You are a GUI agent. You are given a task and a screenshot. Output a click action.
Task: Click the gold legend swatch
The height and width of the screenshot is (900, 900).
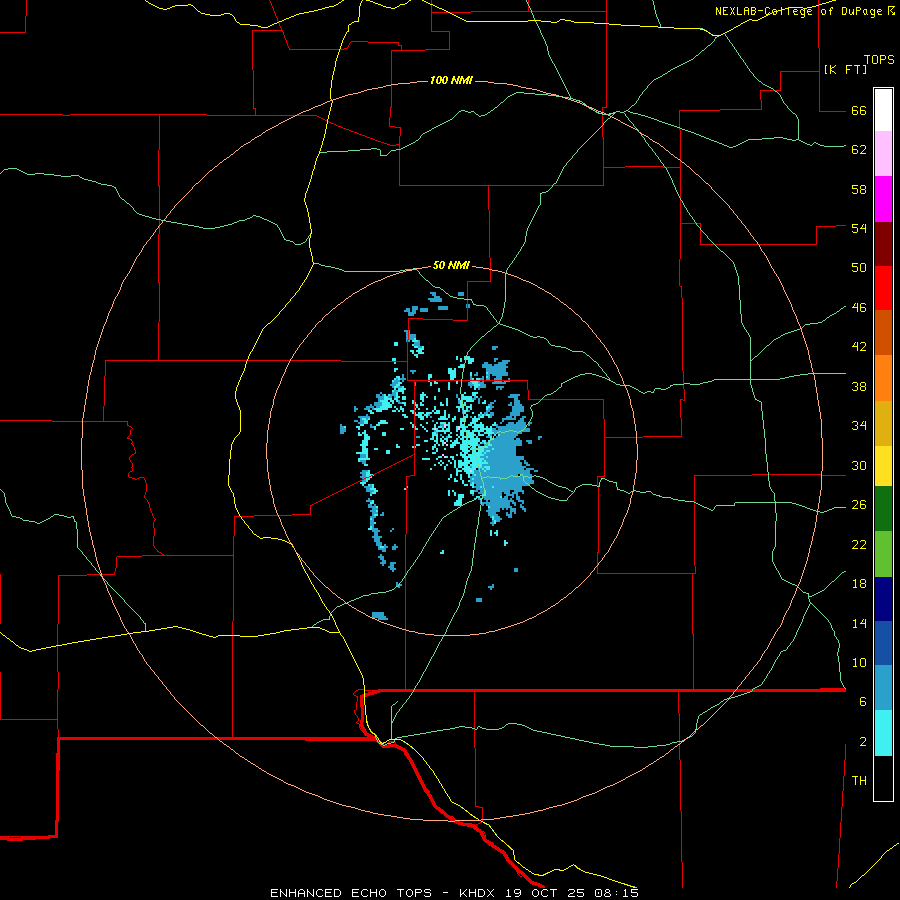tap(883, 423)
